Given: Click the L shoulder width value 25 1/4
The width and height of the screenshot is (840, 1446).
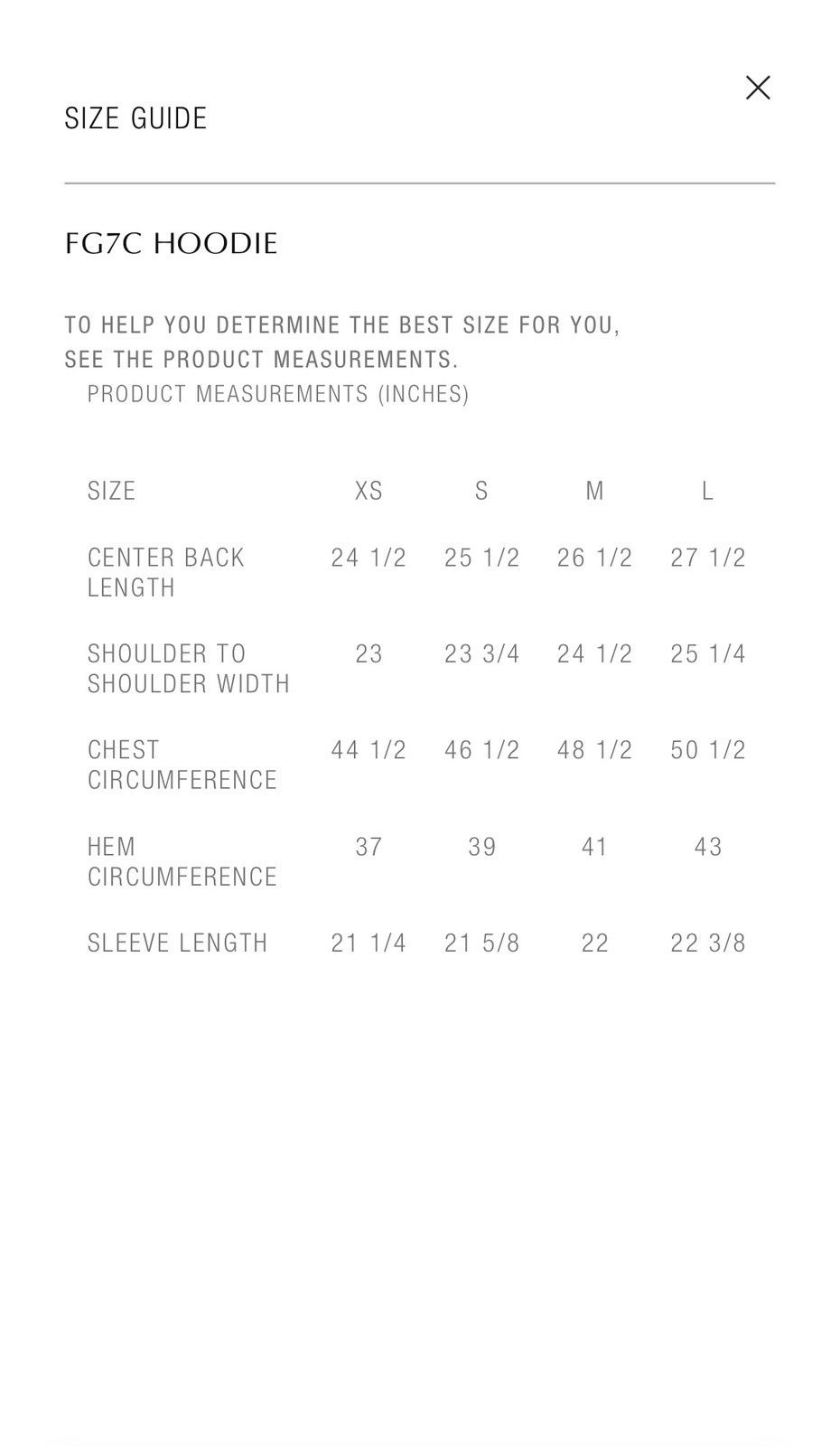Looking at the screenshot, I should tap(708, 653).
